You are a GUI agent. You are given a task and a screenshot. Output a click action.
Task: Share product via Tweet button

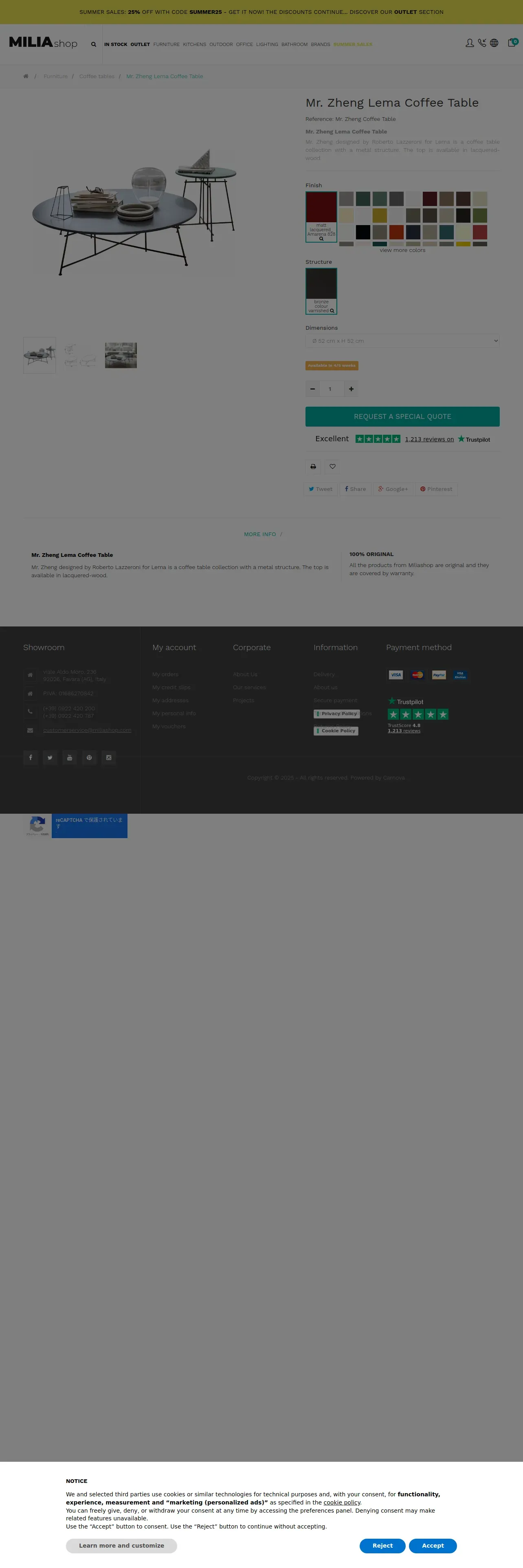point(320,489)
